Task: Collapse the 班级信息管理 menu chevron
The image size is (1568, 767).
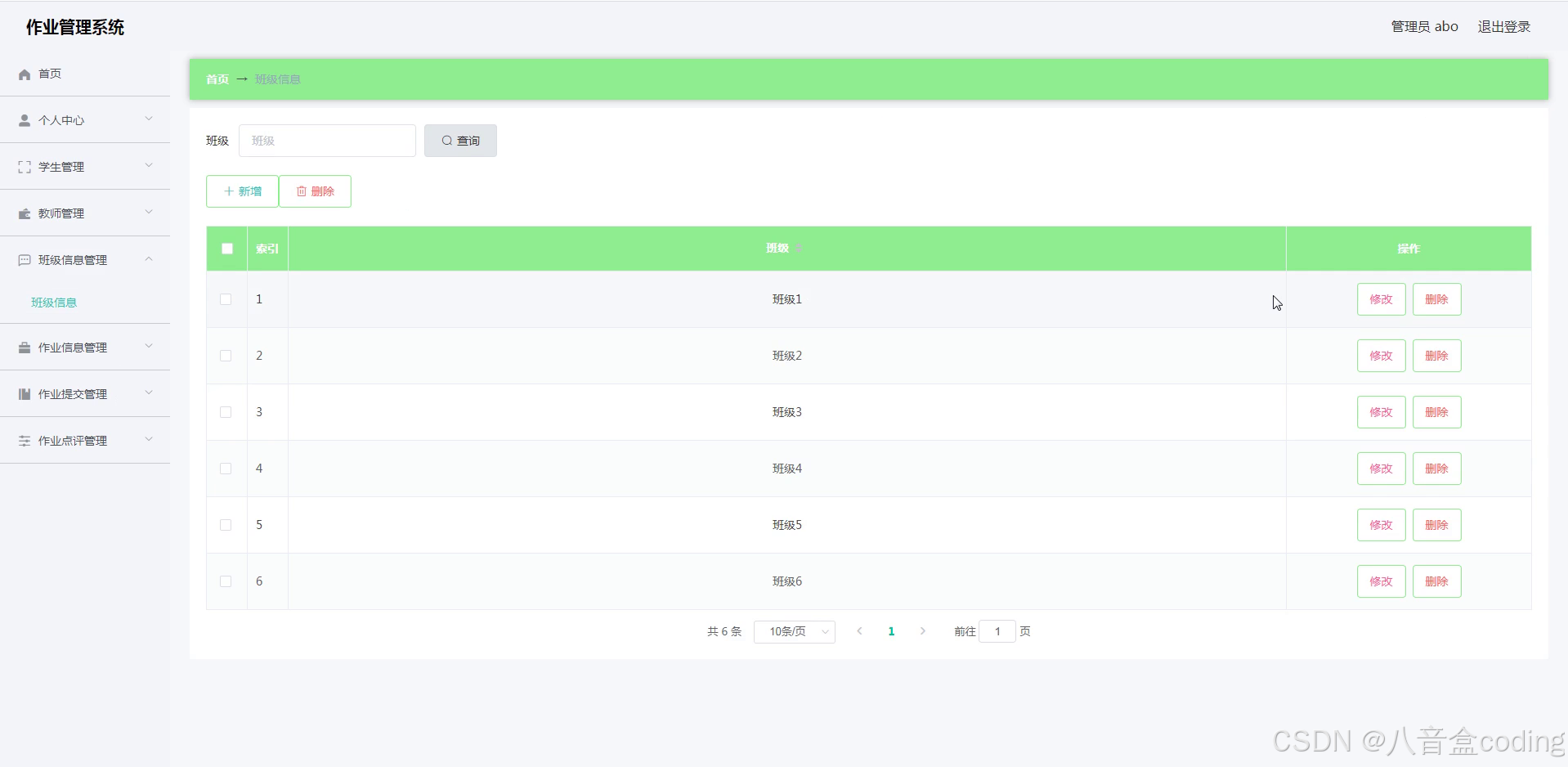Action: tap(149, 259)
